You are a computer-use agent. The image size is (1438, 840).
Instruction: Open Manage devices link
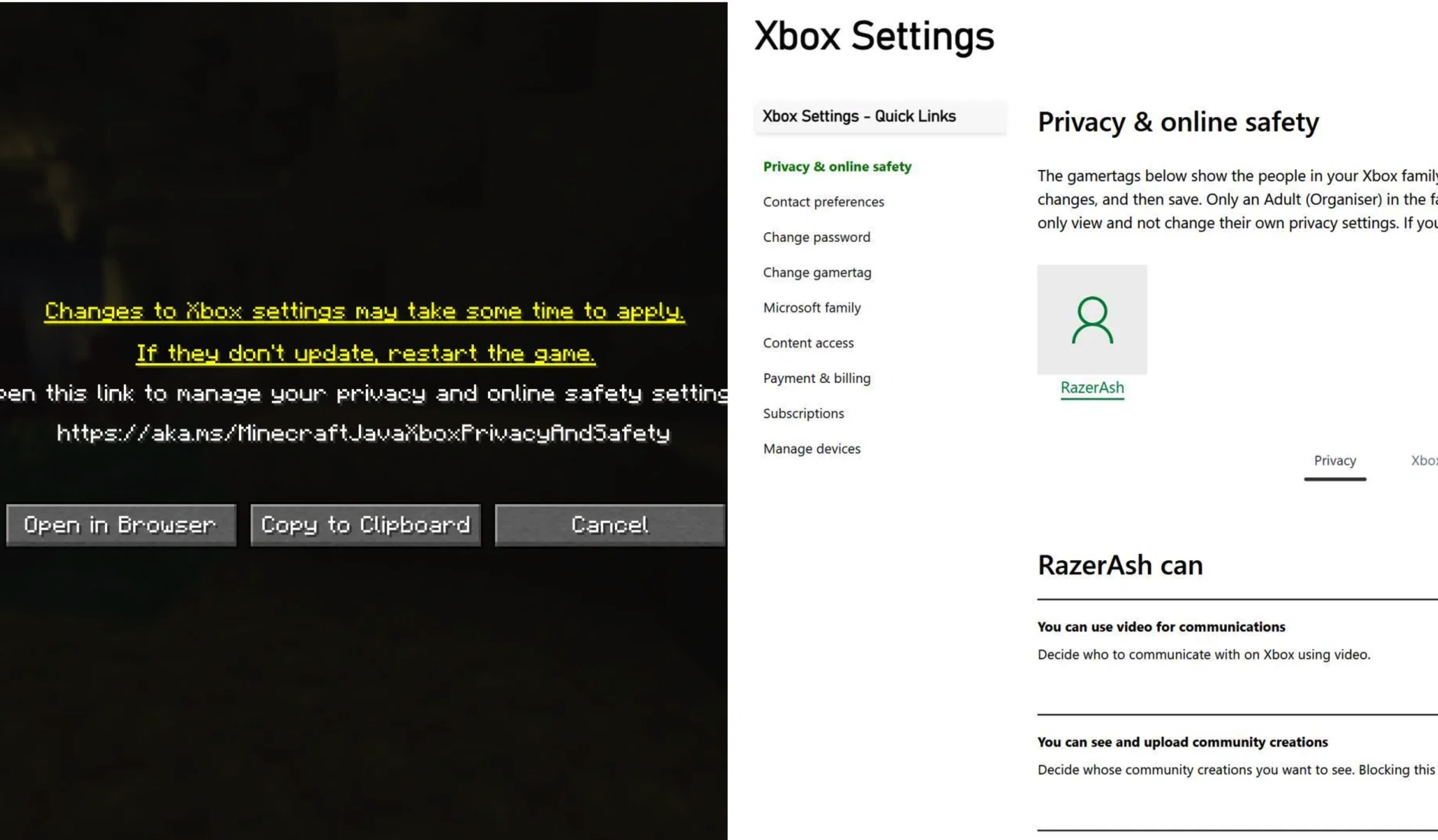coord(812,449)
